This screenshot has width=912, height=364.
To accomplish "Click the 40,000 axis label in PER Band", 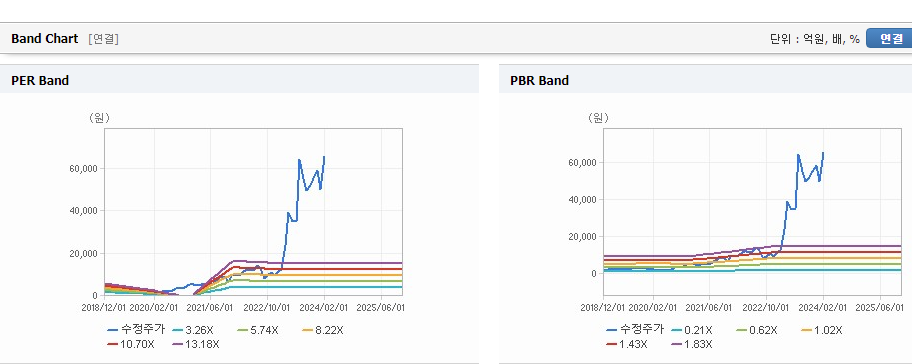I will tap(84, 210).
